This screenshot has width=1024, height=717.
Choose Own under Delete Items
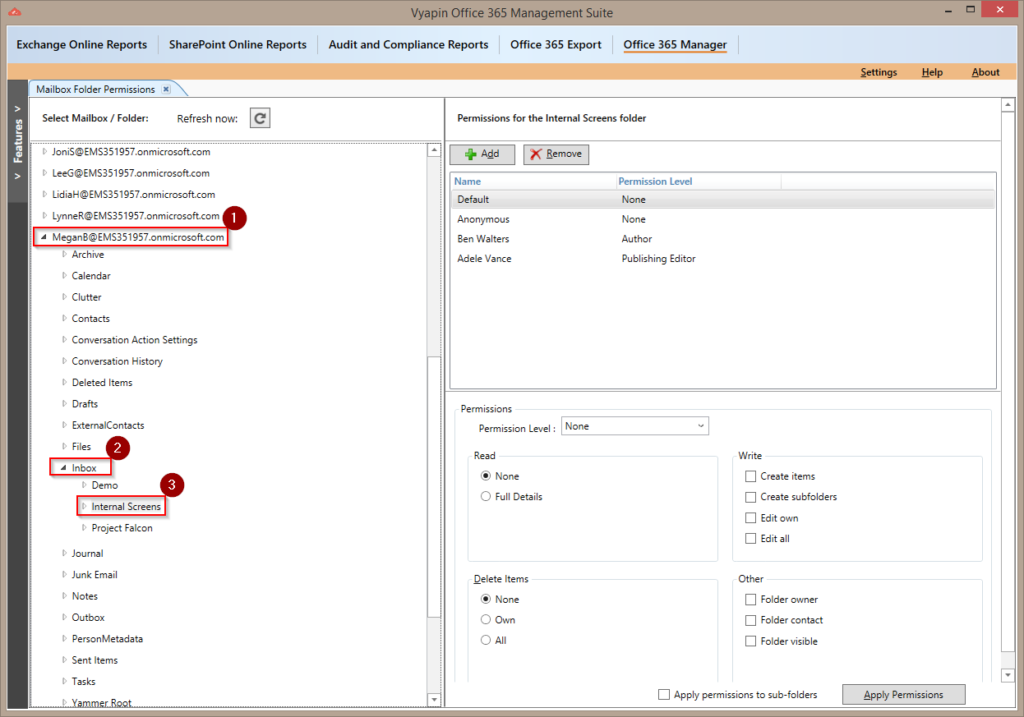[x=486, y=620]
